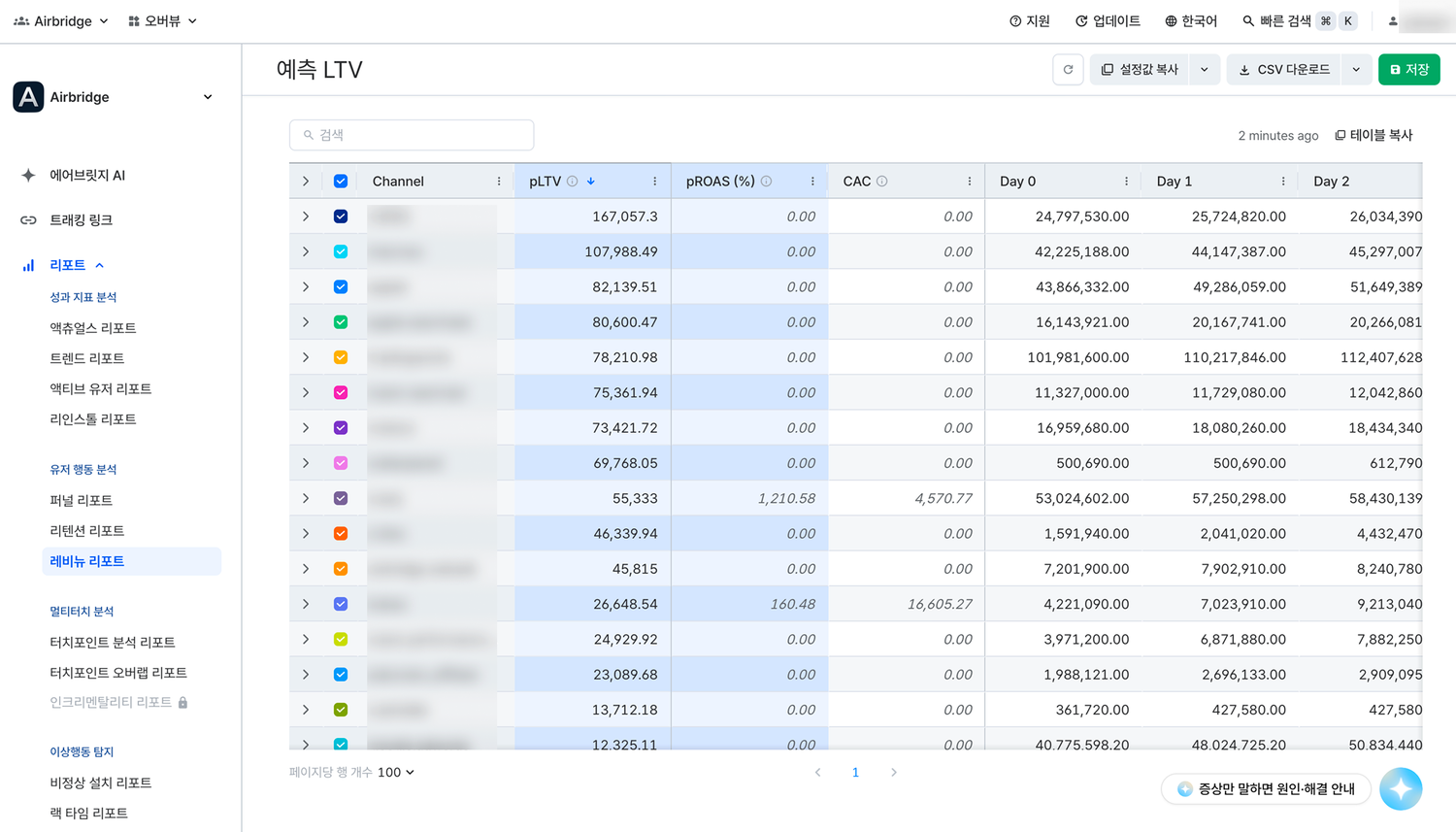
Task: Click the 트래킹 링크 link icon
Action: click(28, 220)
